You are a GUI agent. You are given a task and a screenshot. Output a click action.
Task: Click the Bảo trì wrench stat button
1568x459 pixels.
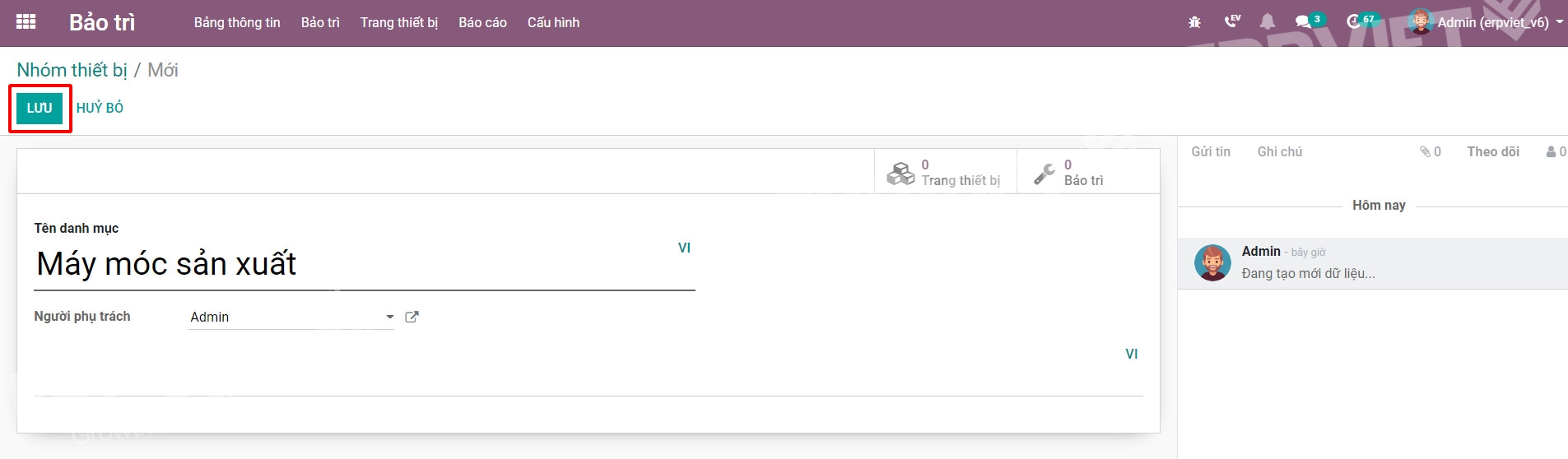coord(1087,172)
